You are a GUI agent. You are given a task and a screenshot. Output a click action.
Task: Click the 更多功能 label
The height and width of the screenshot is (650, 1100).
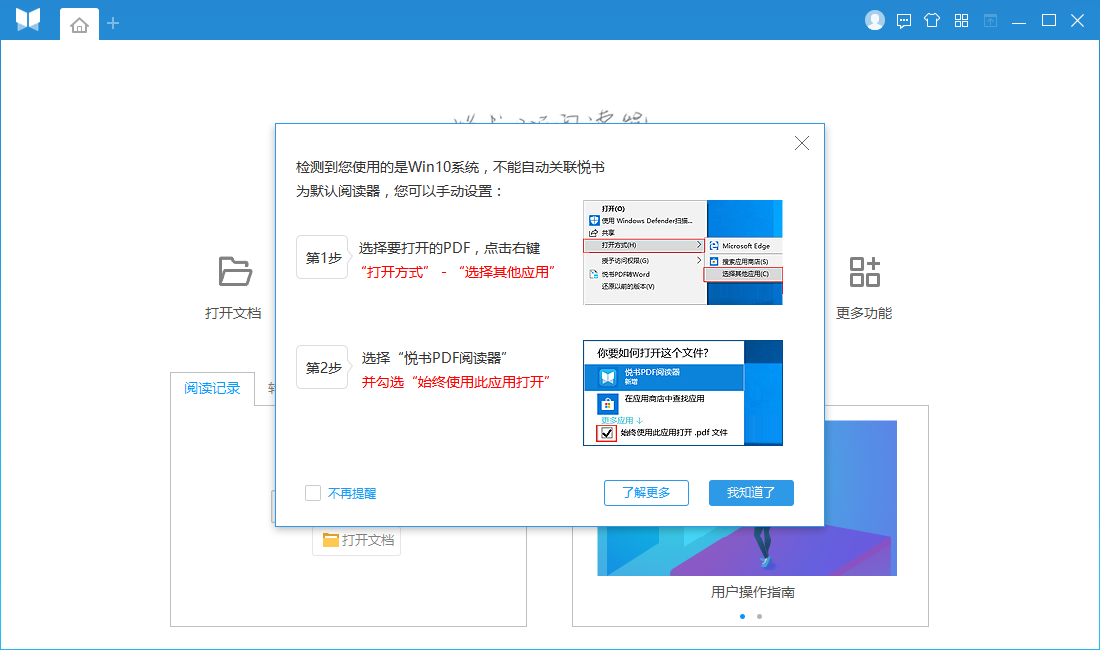(x=864, y=313)
